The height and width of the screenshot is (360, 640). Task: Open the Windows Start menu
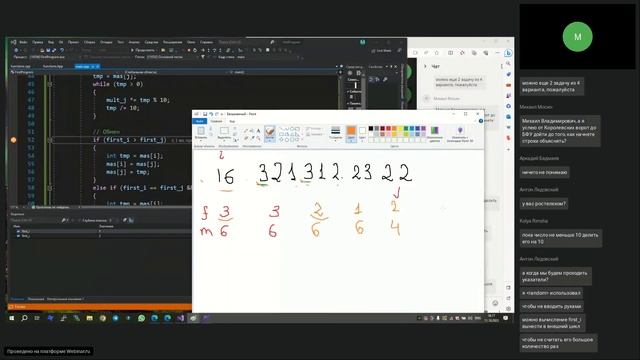pyautogui.click(x=11, y=318)
